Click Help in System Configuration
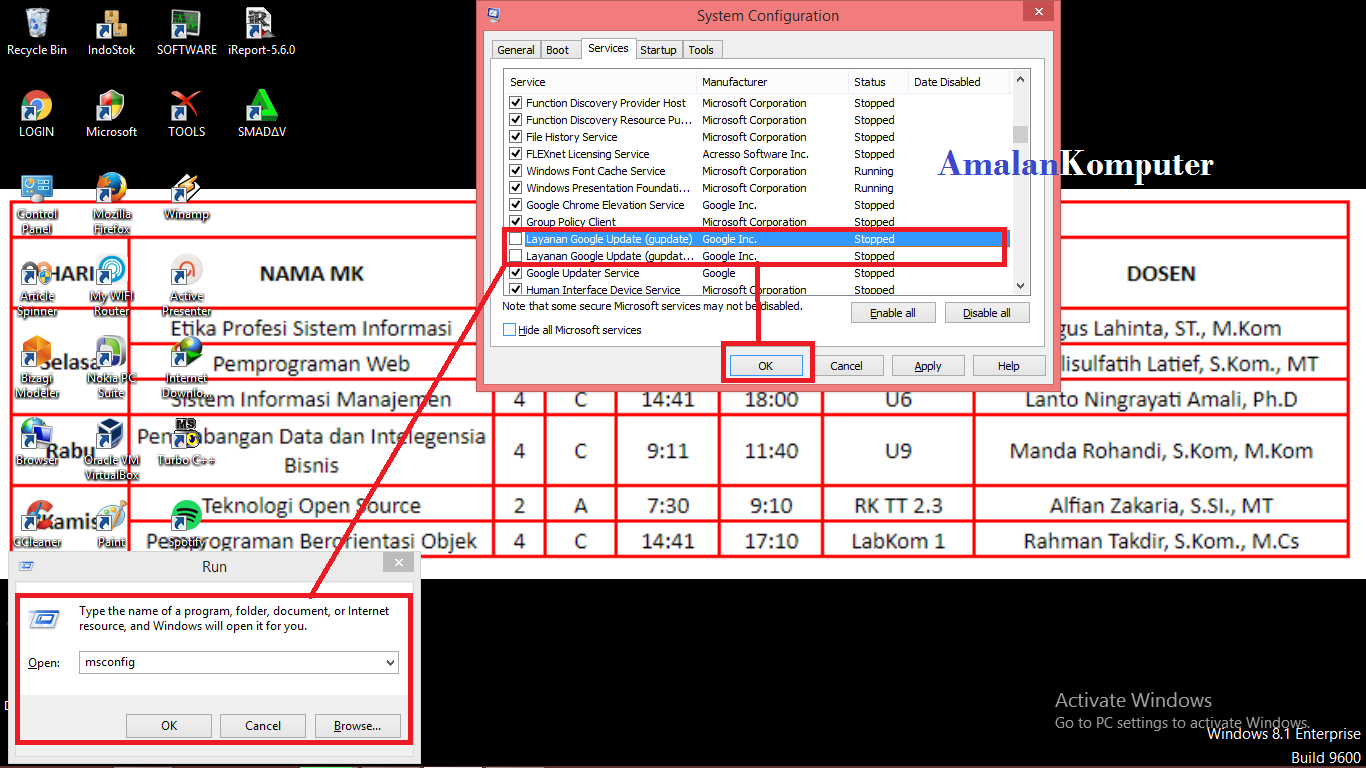 [1009, 366]
